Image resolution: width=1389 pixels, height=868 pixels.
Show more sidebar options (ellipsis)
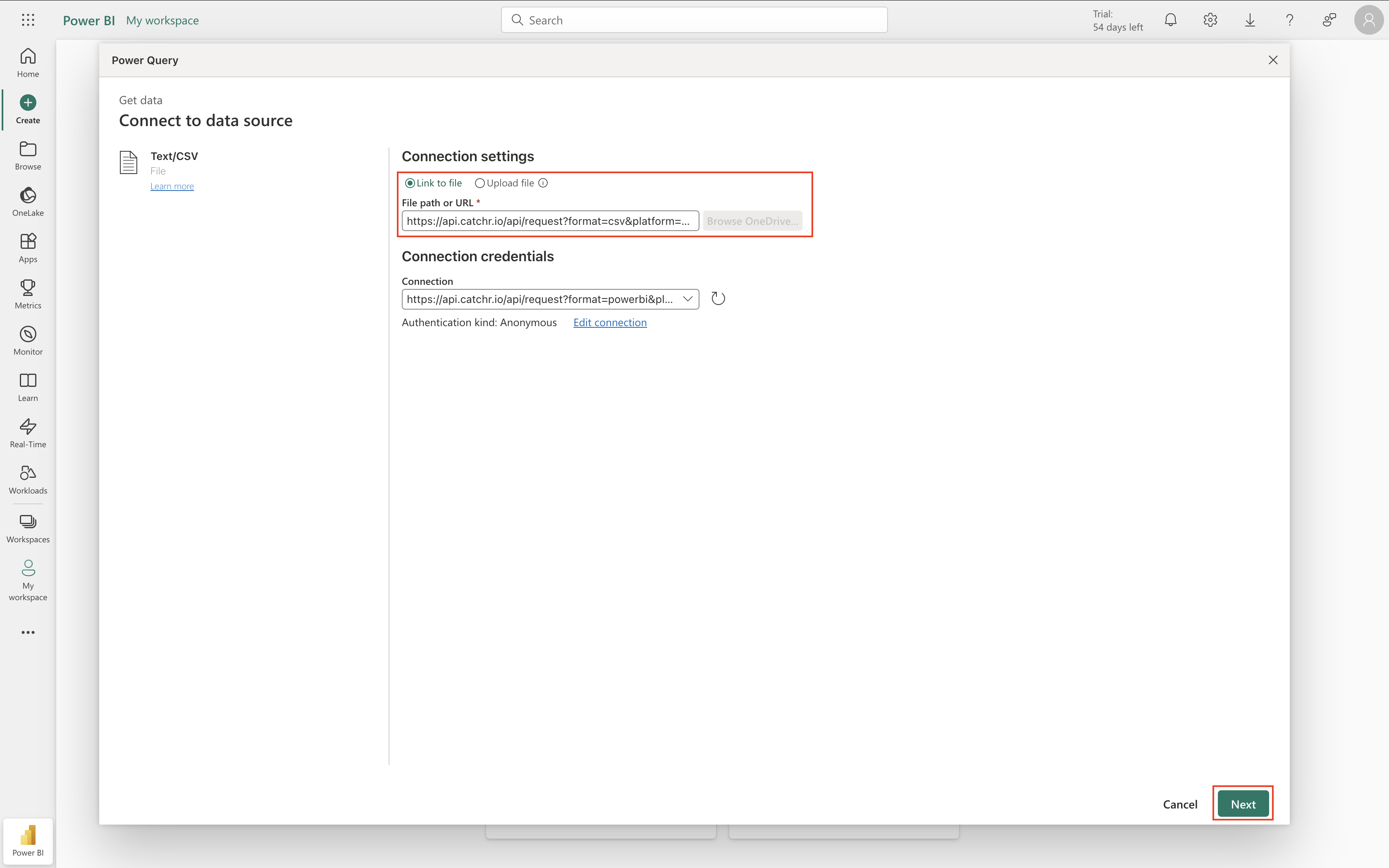pyautogui.click(x=28, y=632)
